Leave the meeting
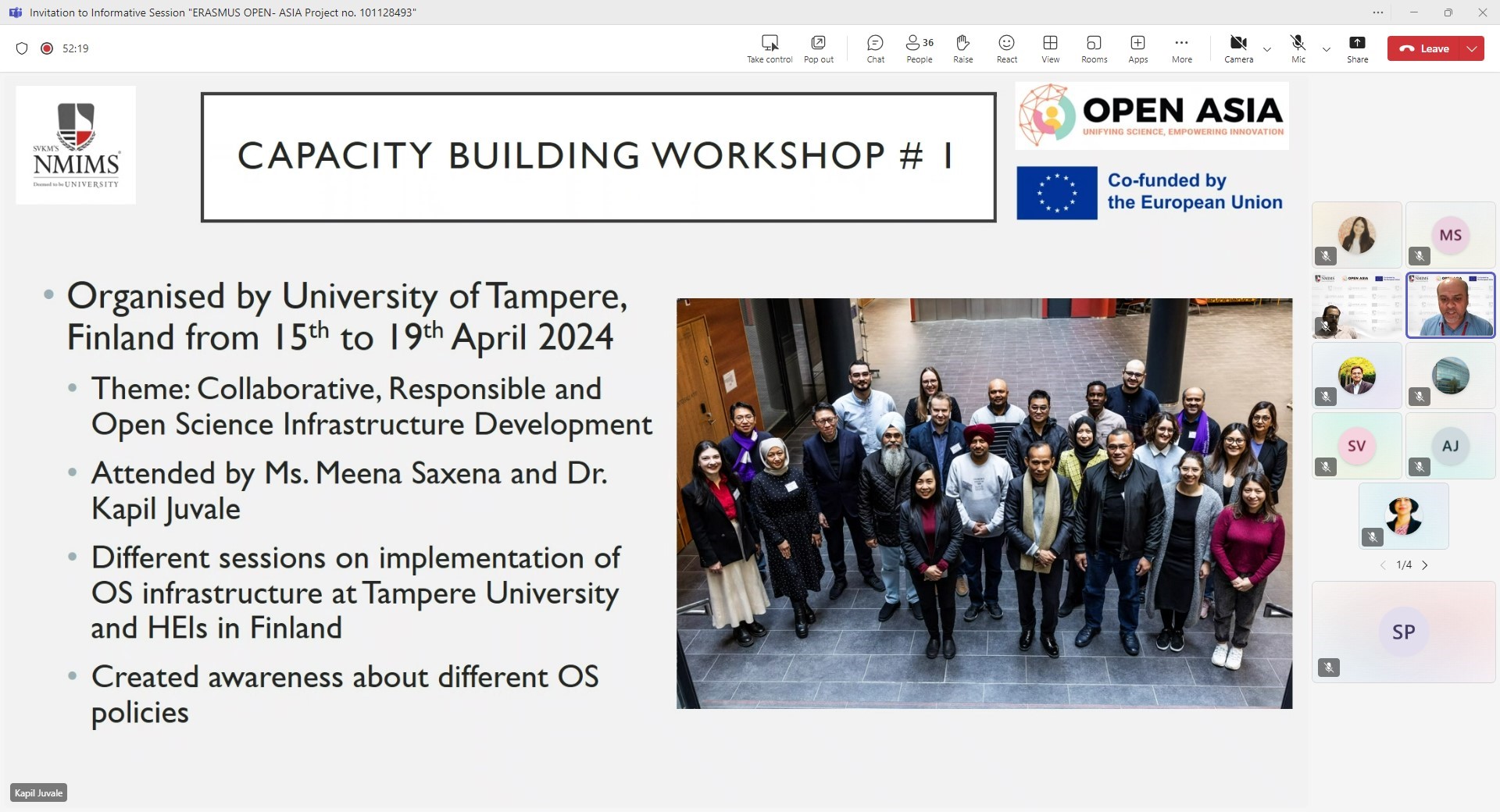The height and width of the screenshot is (812, 1500). click(1424, 48)
